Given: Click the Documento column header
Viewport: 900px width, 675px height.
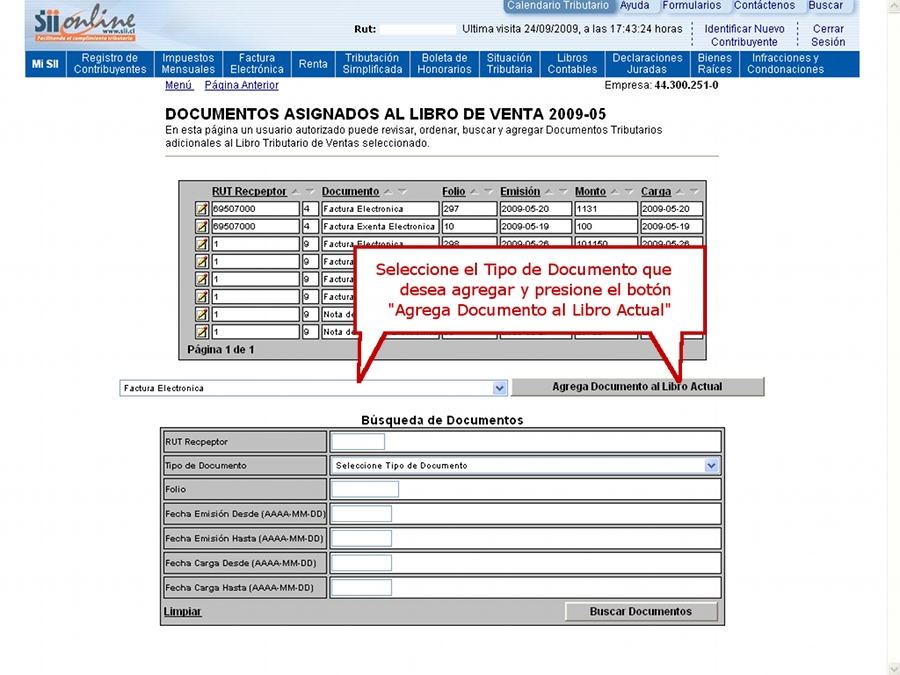Looking at the screenshot, I should (350, 192).
